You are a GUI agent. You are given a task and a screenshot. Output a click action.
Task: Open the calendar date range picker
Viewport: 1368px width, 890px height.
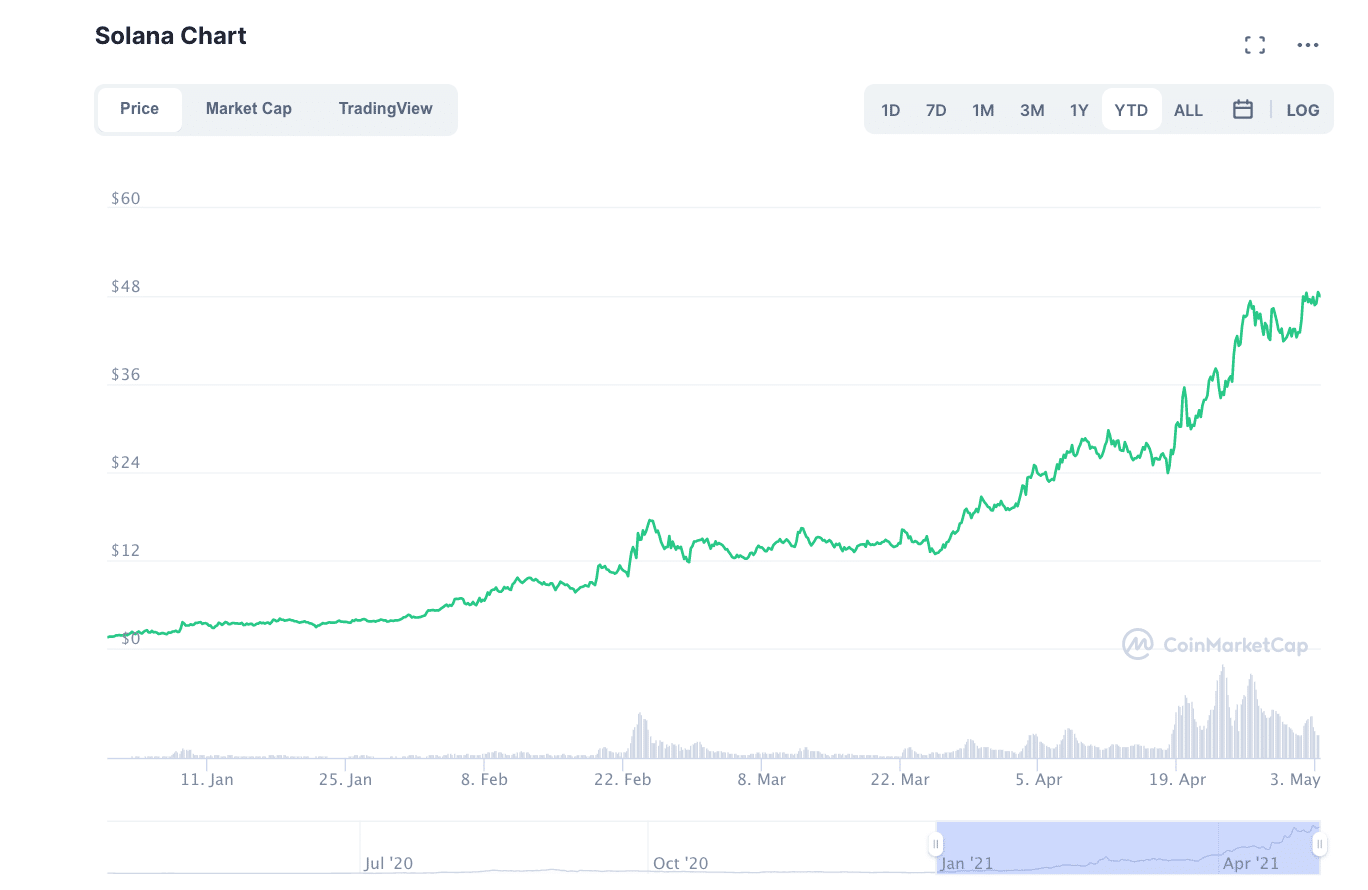(x=1243, y=110)
